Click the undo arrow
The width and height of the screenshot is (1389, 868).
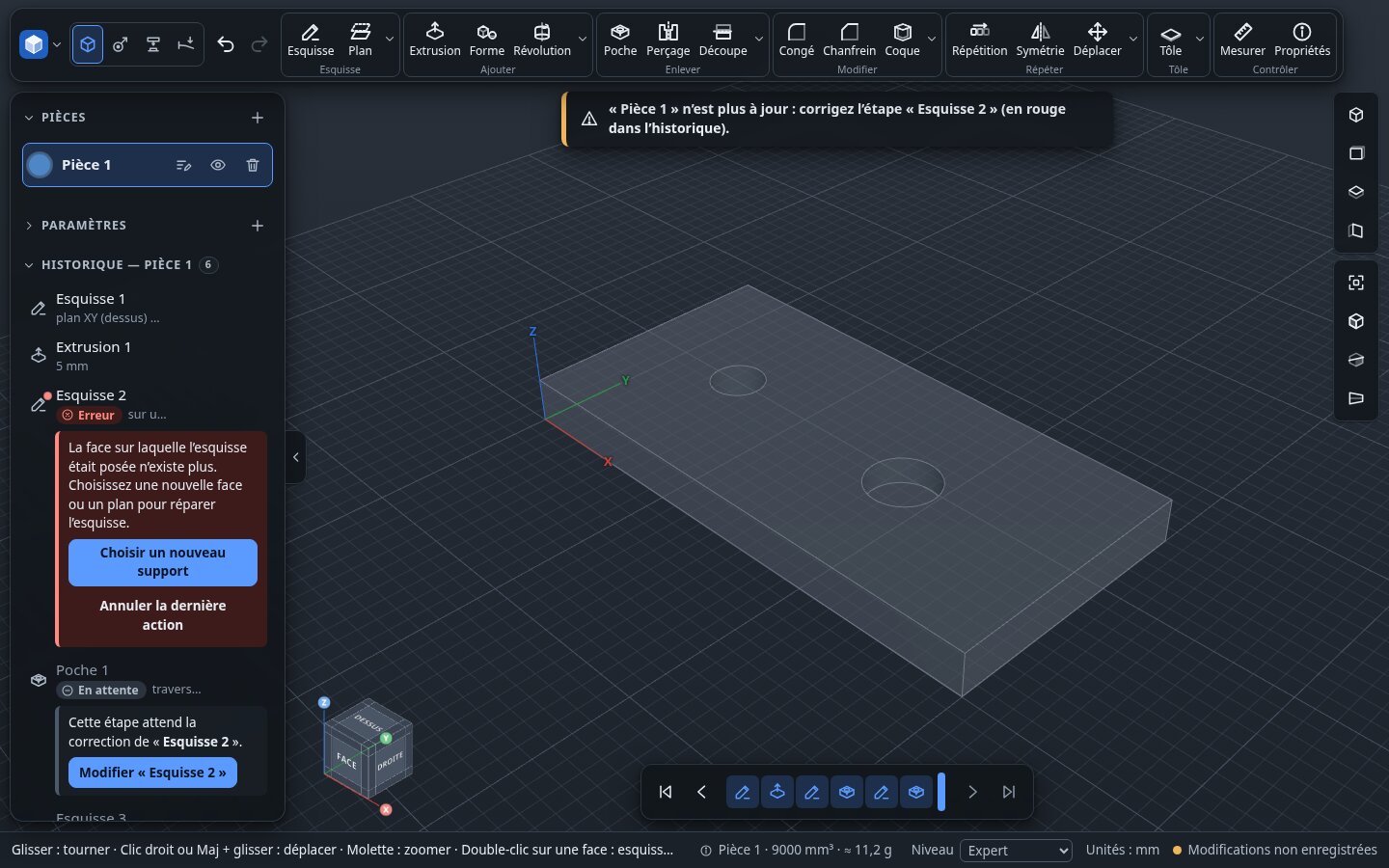point(226,44)
